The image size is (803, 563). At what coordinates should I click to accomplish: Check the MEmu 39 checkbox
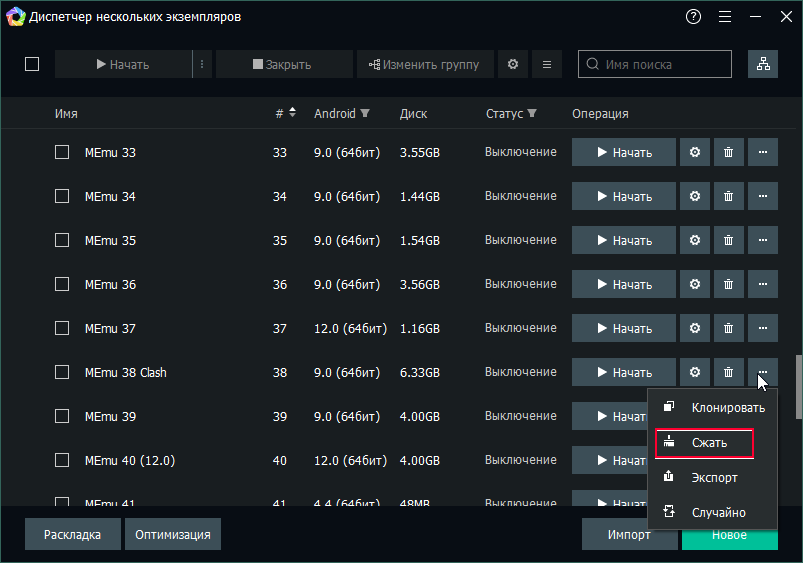(62, 416)
